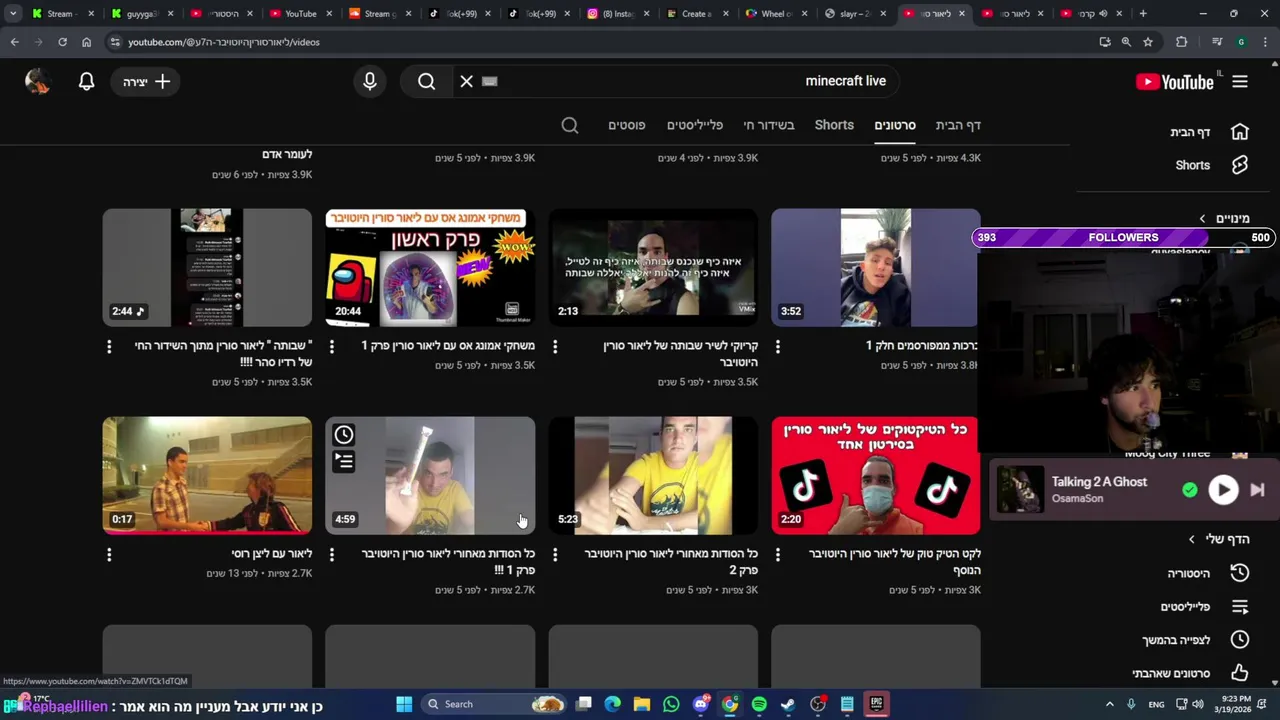Screen dimensions: 1280x720
Task: Open the 2:13 karaoke video thumbnail
Action: pos(653,268)
